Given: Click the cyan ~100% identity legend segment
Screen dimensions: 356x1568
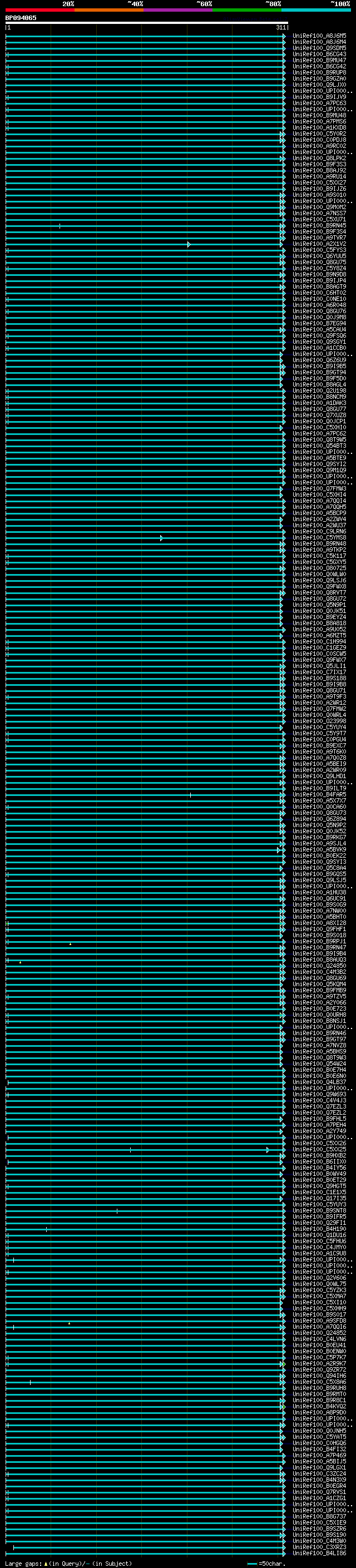Looking at the screenshot, I should (x=316, y=10).
